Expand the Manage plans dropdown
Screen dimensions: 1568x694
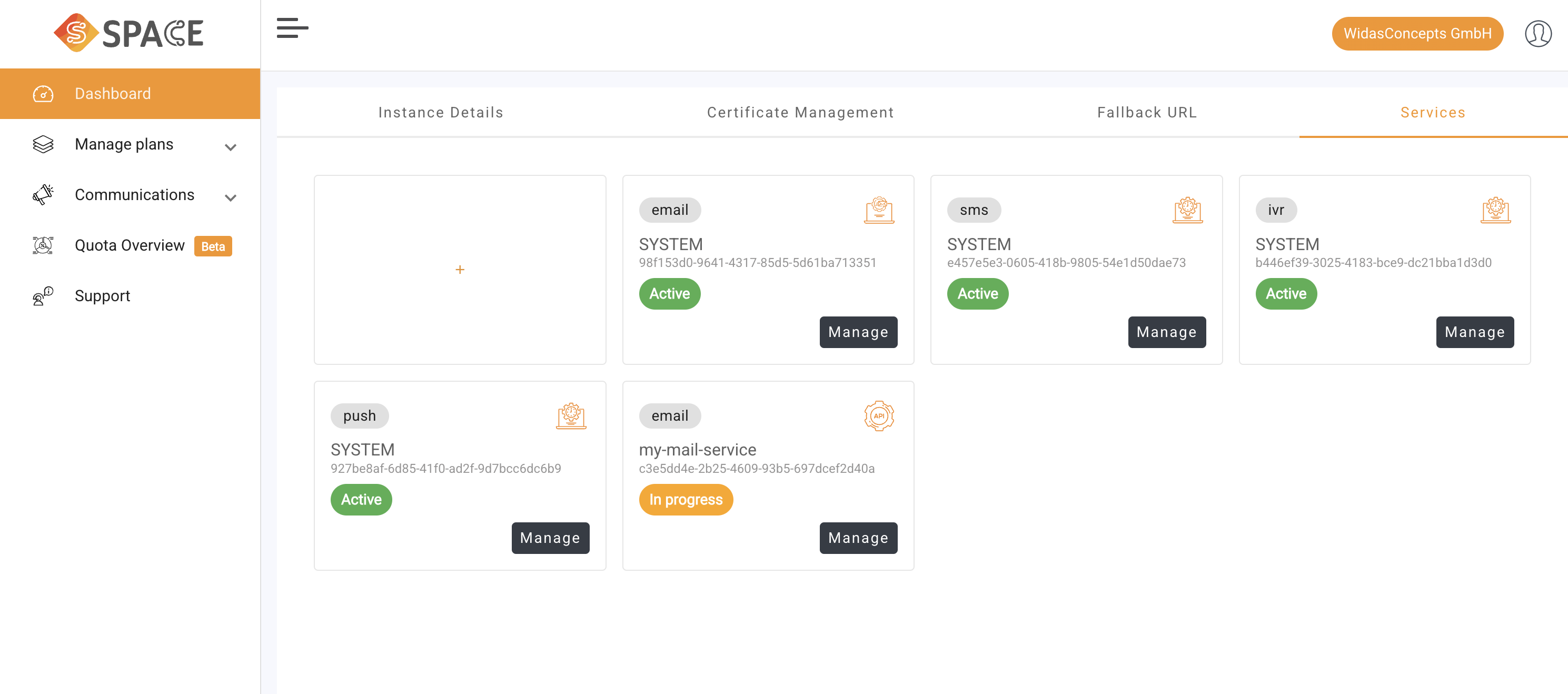[230, 147]
